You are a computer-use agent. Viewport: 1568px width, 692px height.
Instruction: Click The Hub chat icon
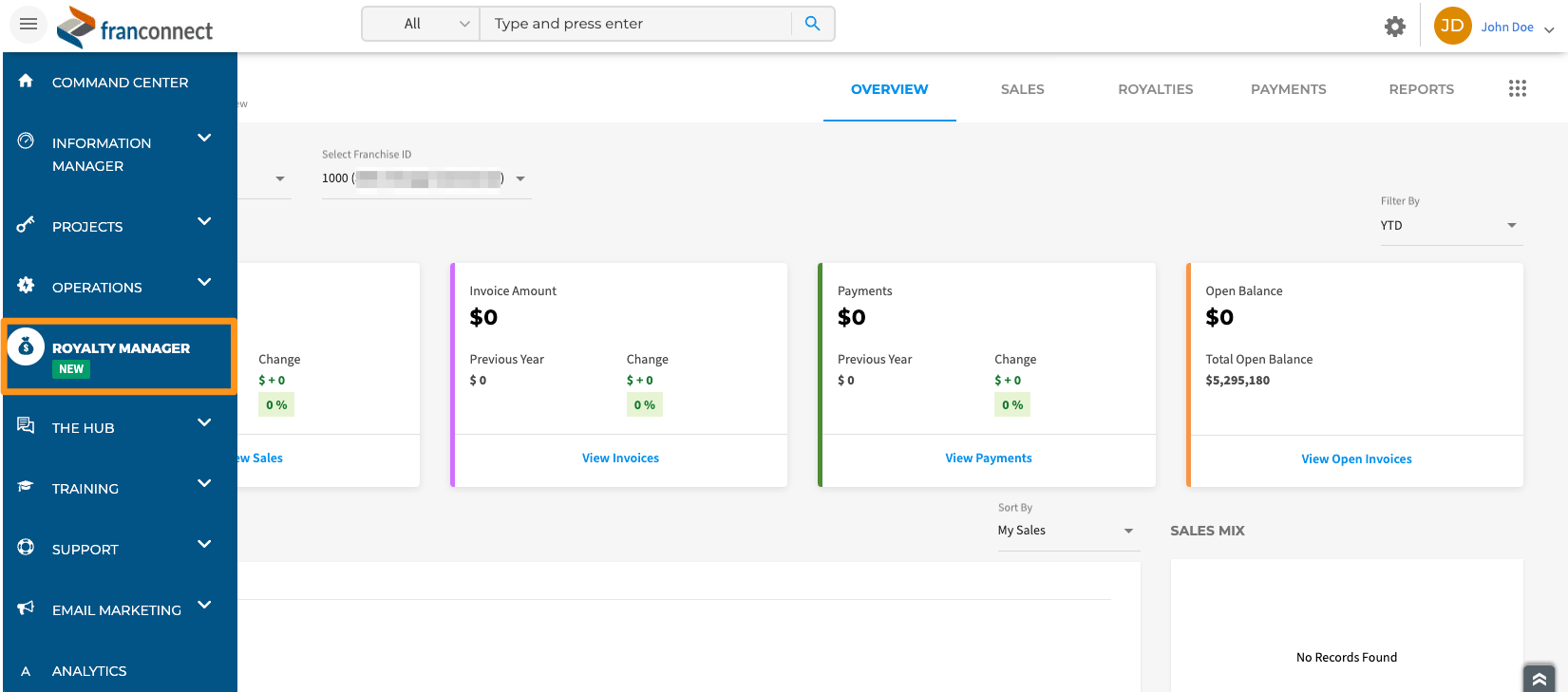(26, 425)
